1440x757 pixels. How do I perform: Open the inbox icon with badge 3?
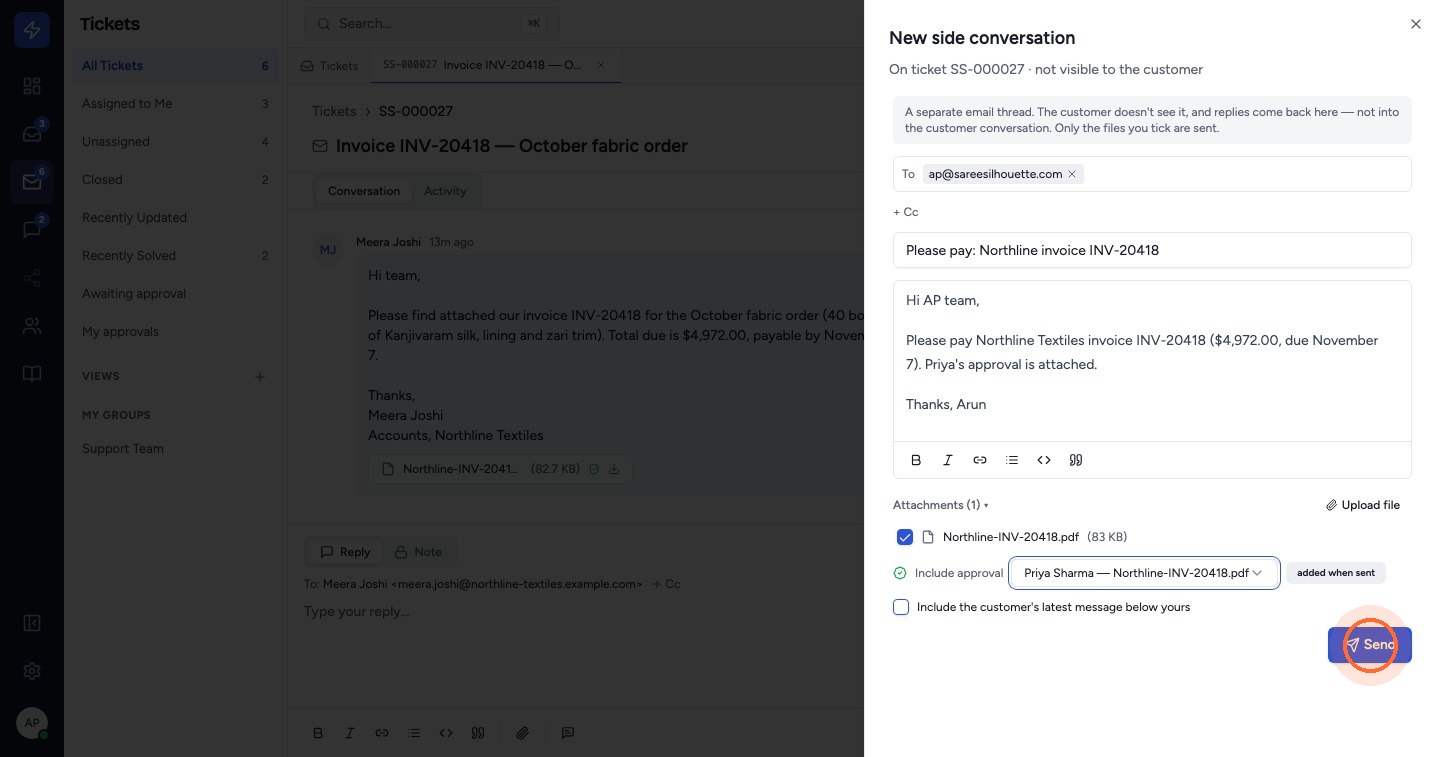click(x=32, y=134)
